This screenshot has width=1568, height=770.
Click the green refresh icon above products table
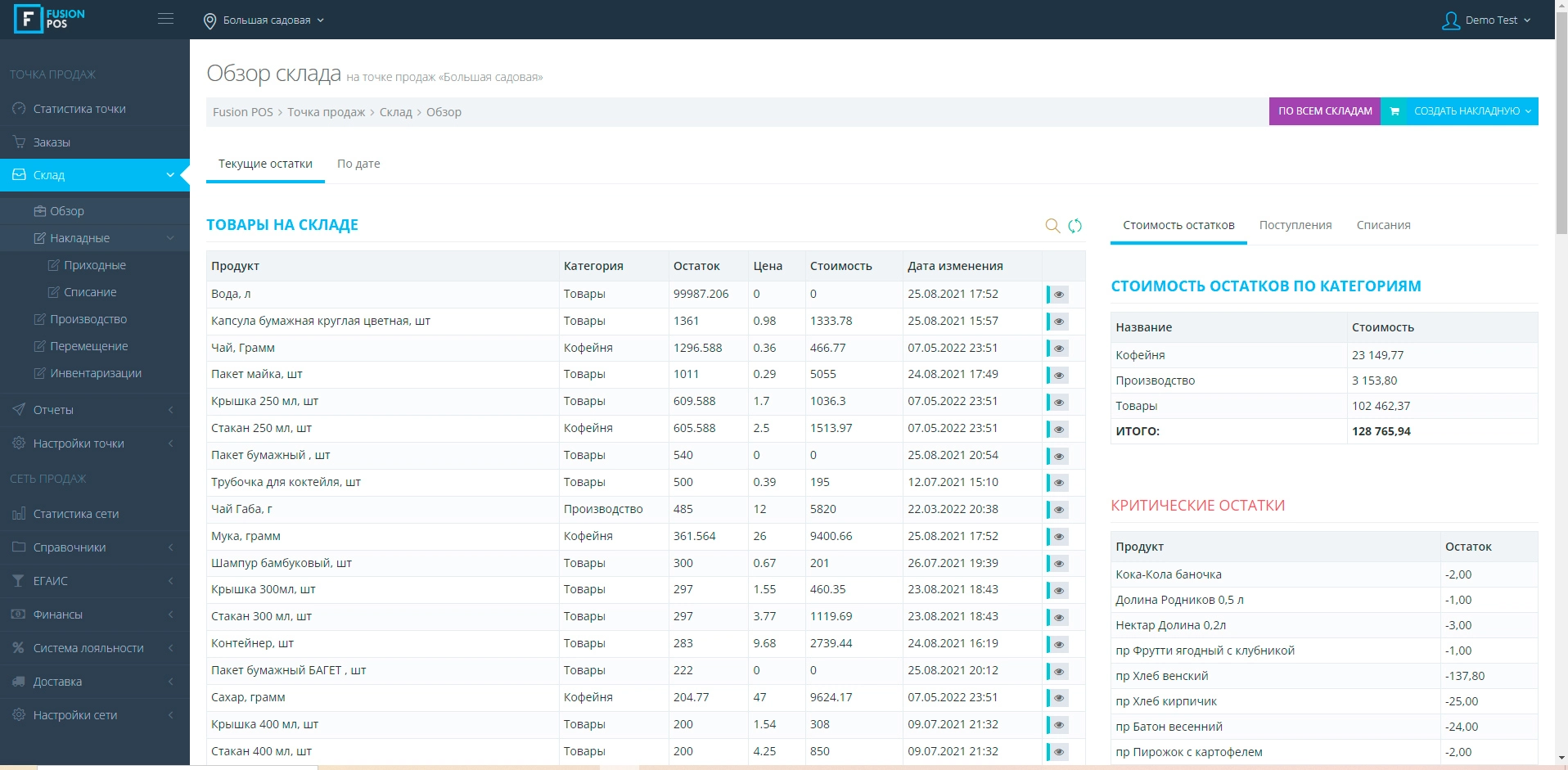pyautogui.click(x=1075, y=226)
